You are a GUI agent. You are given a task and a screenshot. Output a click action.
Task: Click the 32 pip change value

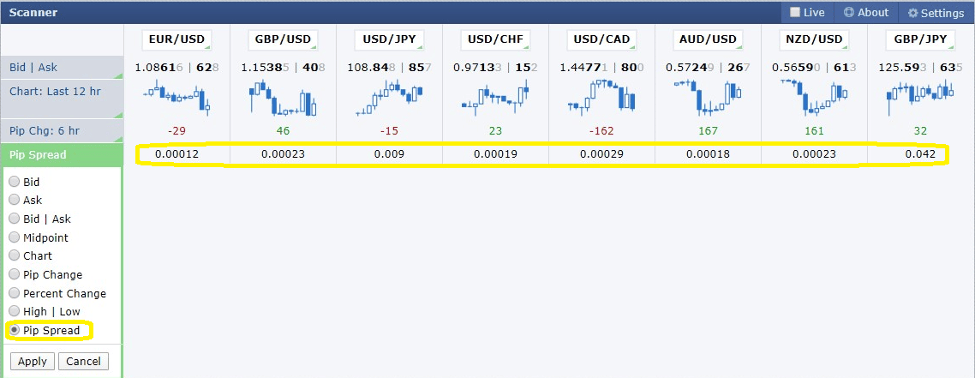[x=920, y=131]
